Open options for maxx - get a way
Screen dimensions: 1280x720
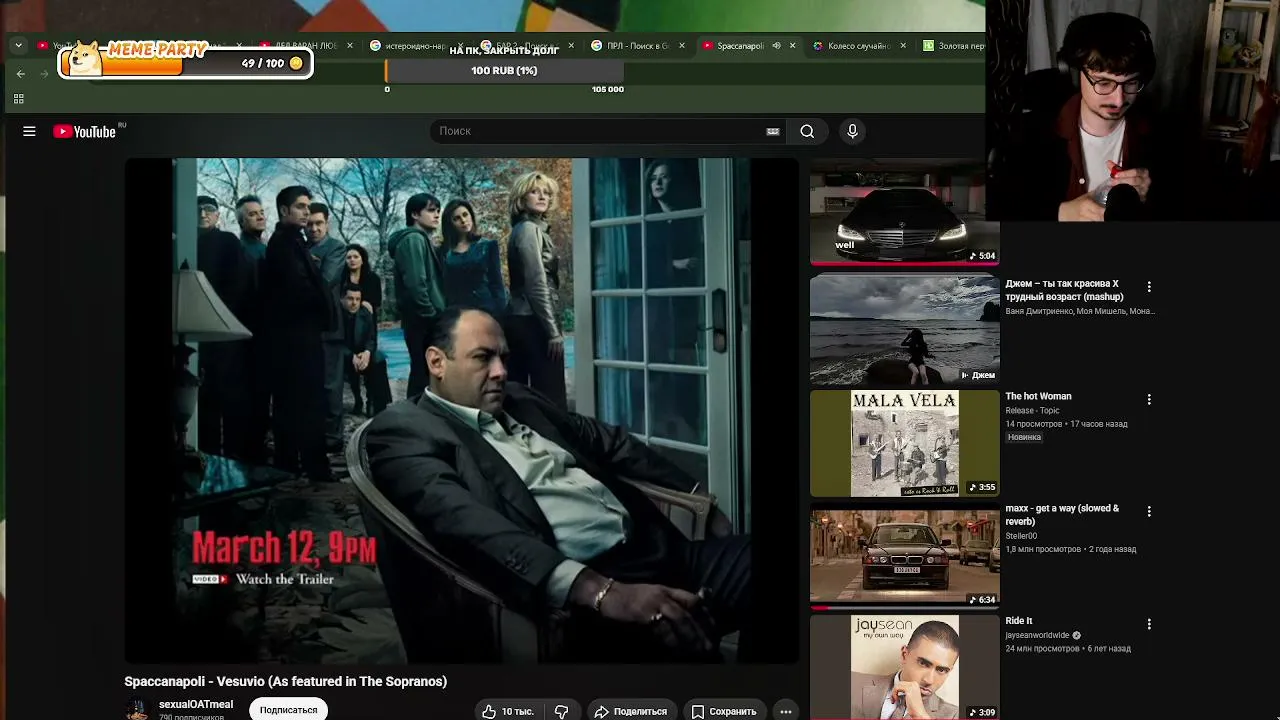(x=1149, y=512)
